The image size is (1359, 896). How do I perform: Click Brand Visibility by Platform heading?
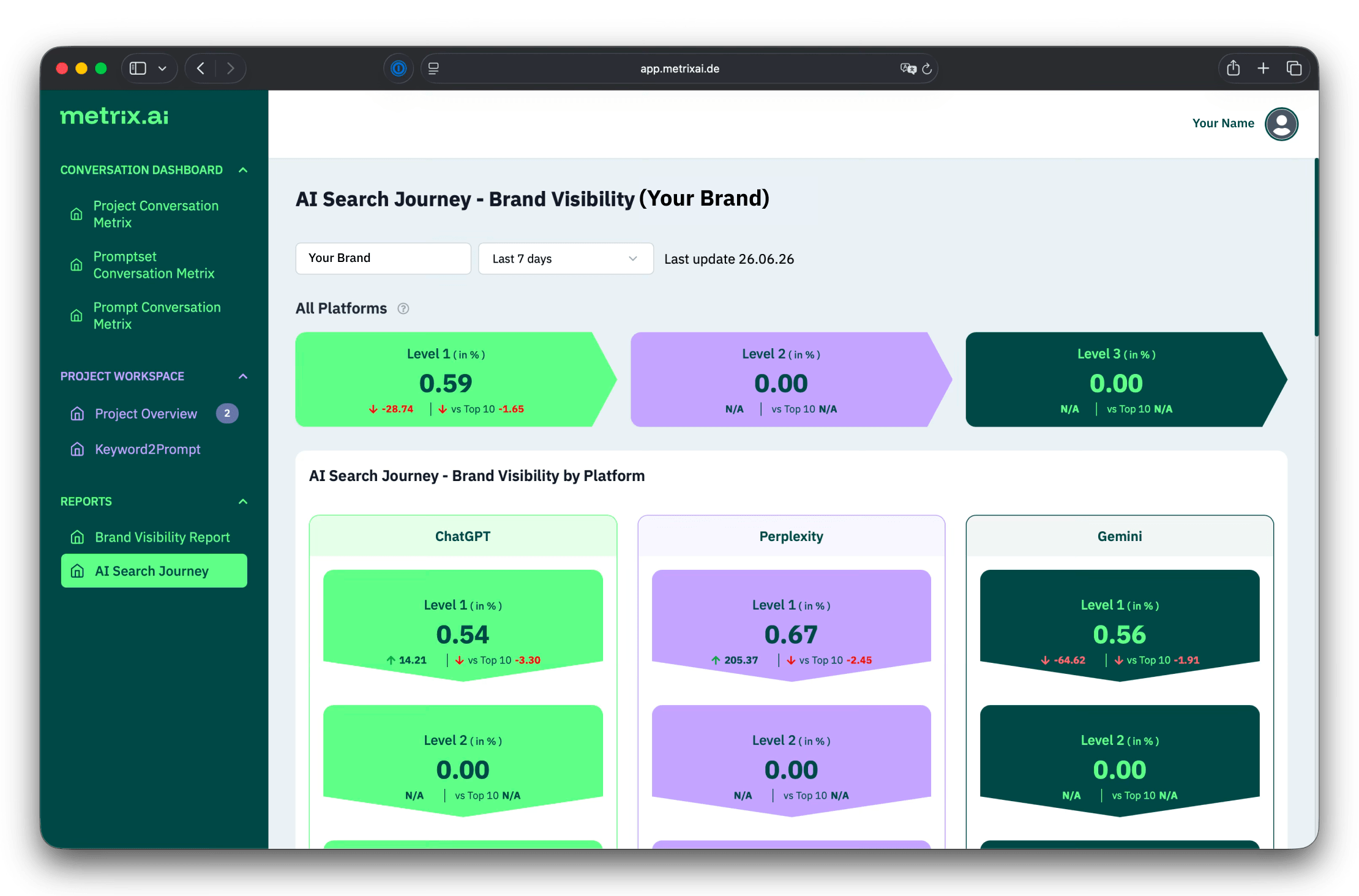477,476
